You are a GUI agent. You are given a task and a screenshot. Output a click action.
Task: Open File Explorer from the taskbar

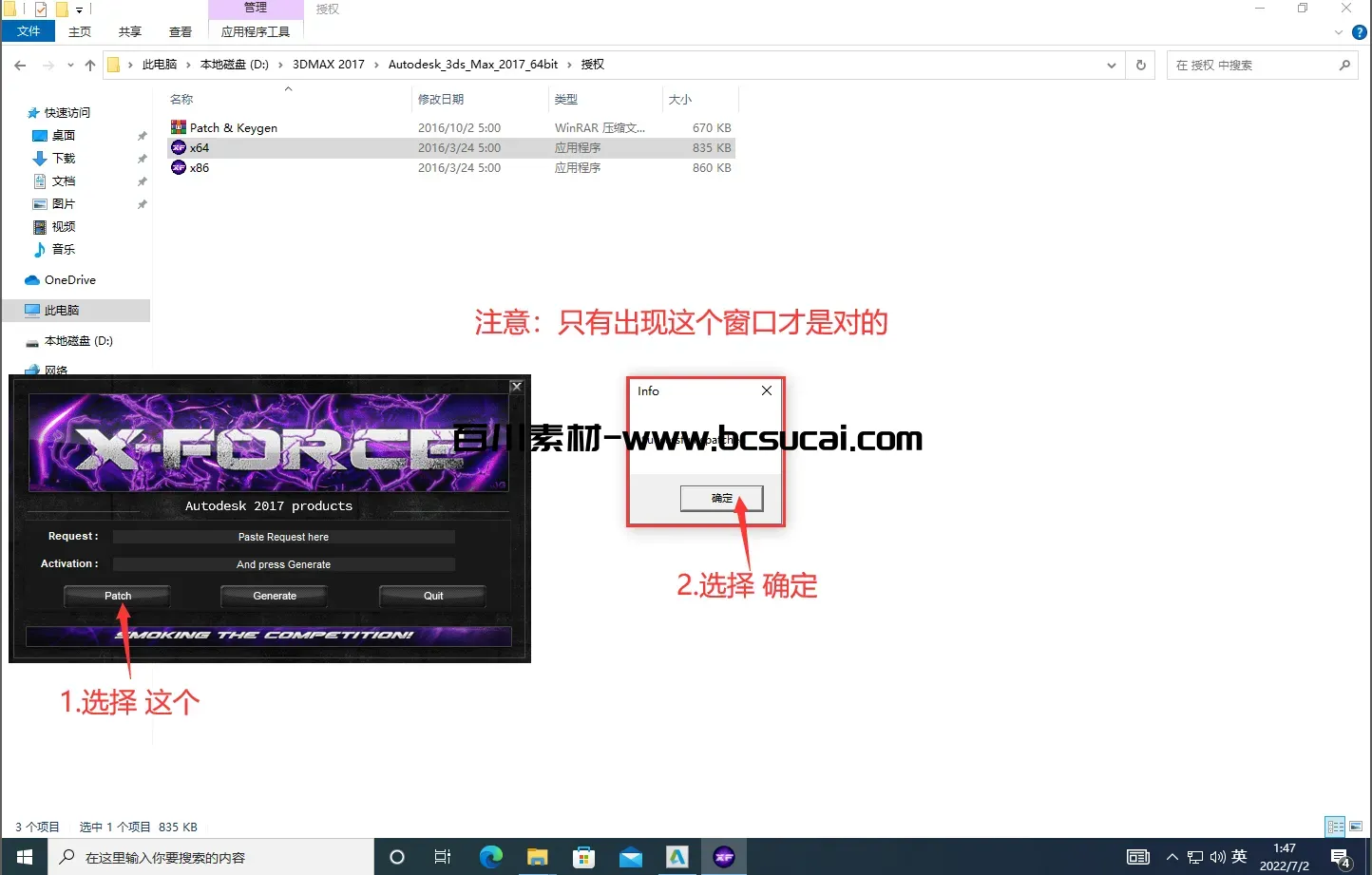[537, 857]
